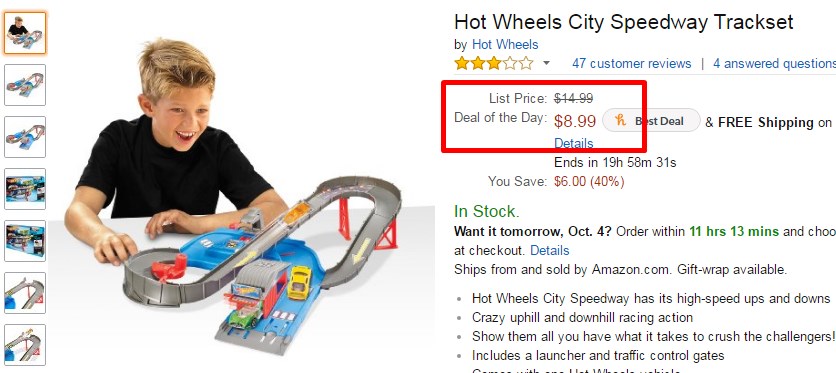Select the seventh thumbnail at the bottom
Viewport: 836px width, 373px height.
pos(25,345)
